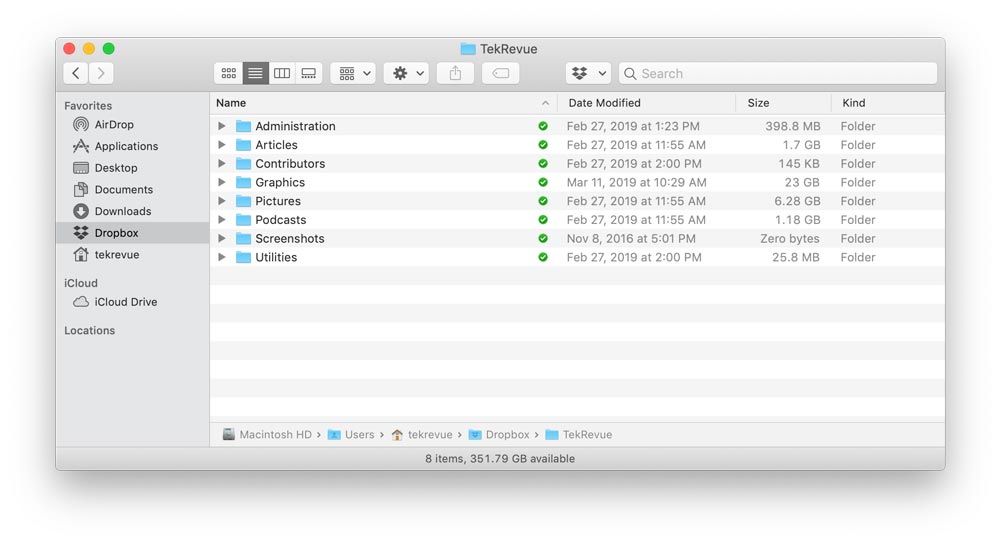Go back with the Back arrow
The height and width of the screenshot is (543, 1000).
coord(76,73)
